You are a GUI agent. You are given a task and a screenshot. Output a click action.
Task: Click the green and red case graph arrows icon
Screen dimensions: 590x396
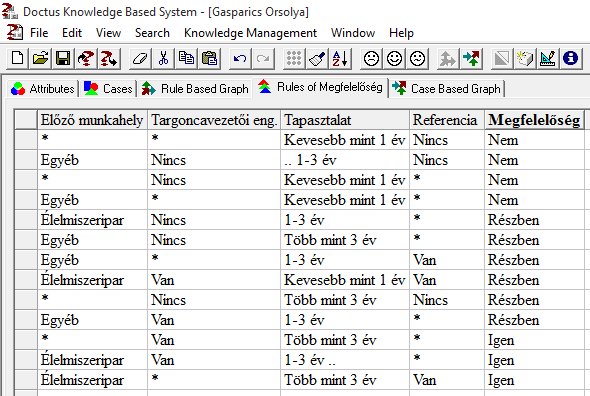[471, 59]
